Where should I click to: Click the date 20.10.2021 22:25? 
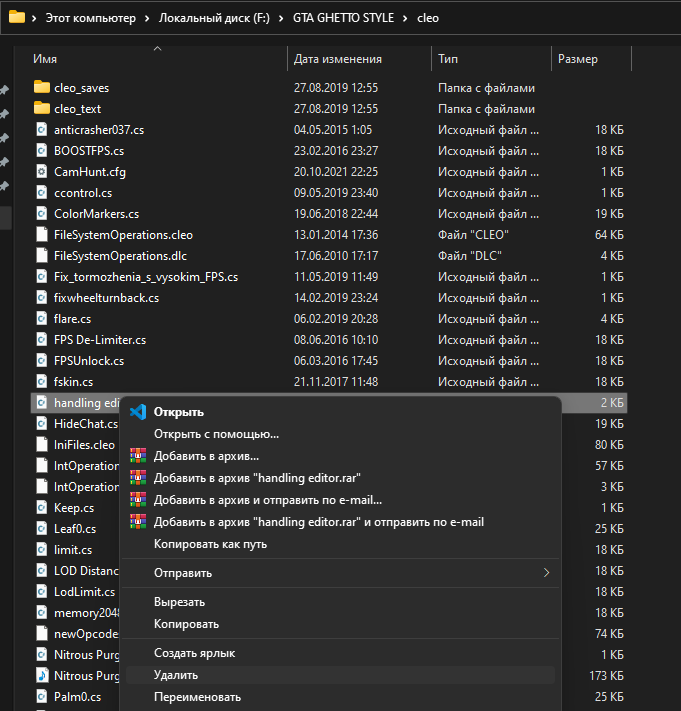tap(336, 171)
